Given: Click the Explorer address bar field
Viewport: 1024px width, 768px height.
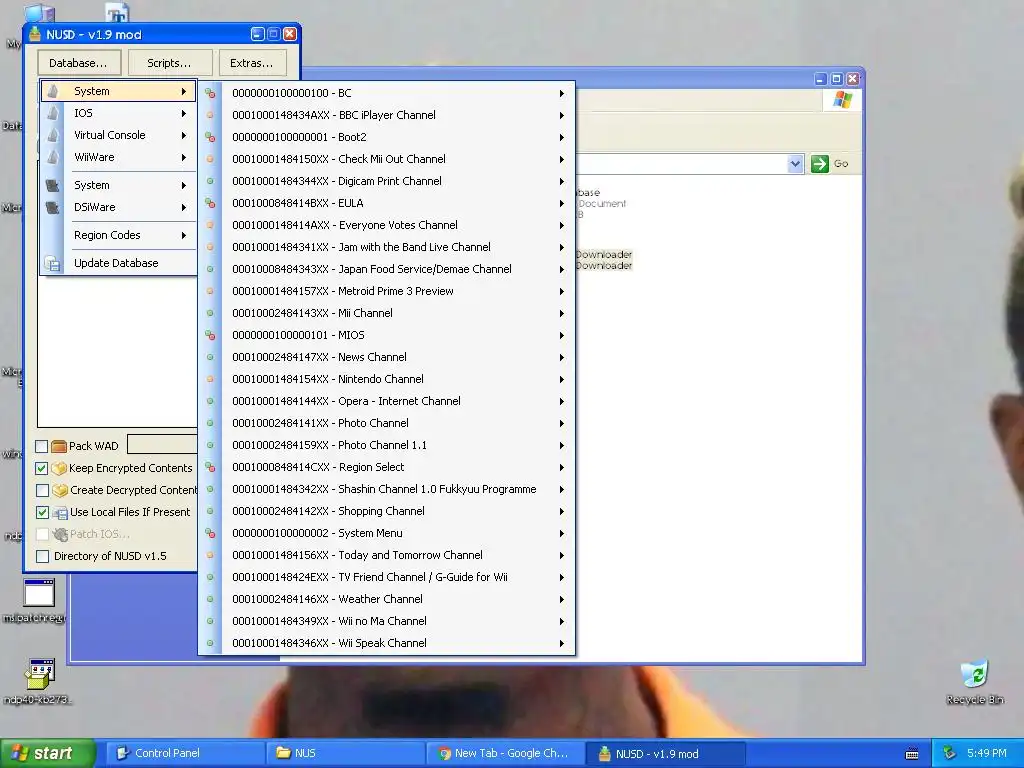Looking at the screenshot, I should pyautogui.click(x=682, y=164).
